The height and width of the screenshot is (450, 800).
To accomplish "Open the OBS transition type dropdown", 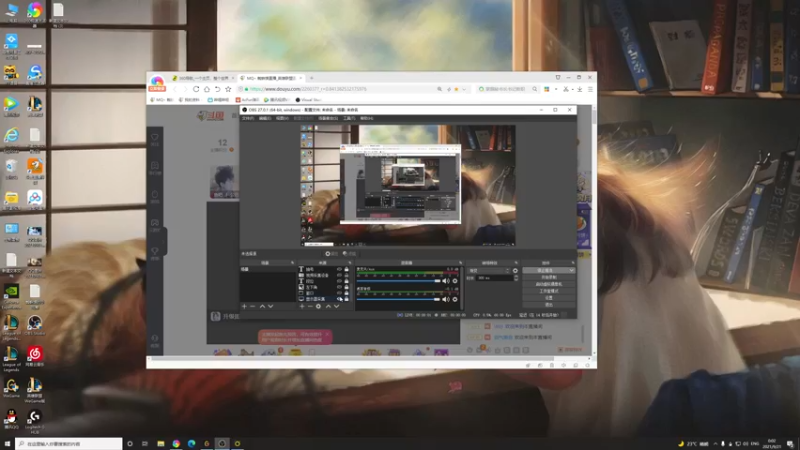I will coord(489,270).
